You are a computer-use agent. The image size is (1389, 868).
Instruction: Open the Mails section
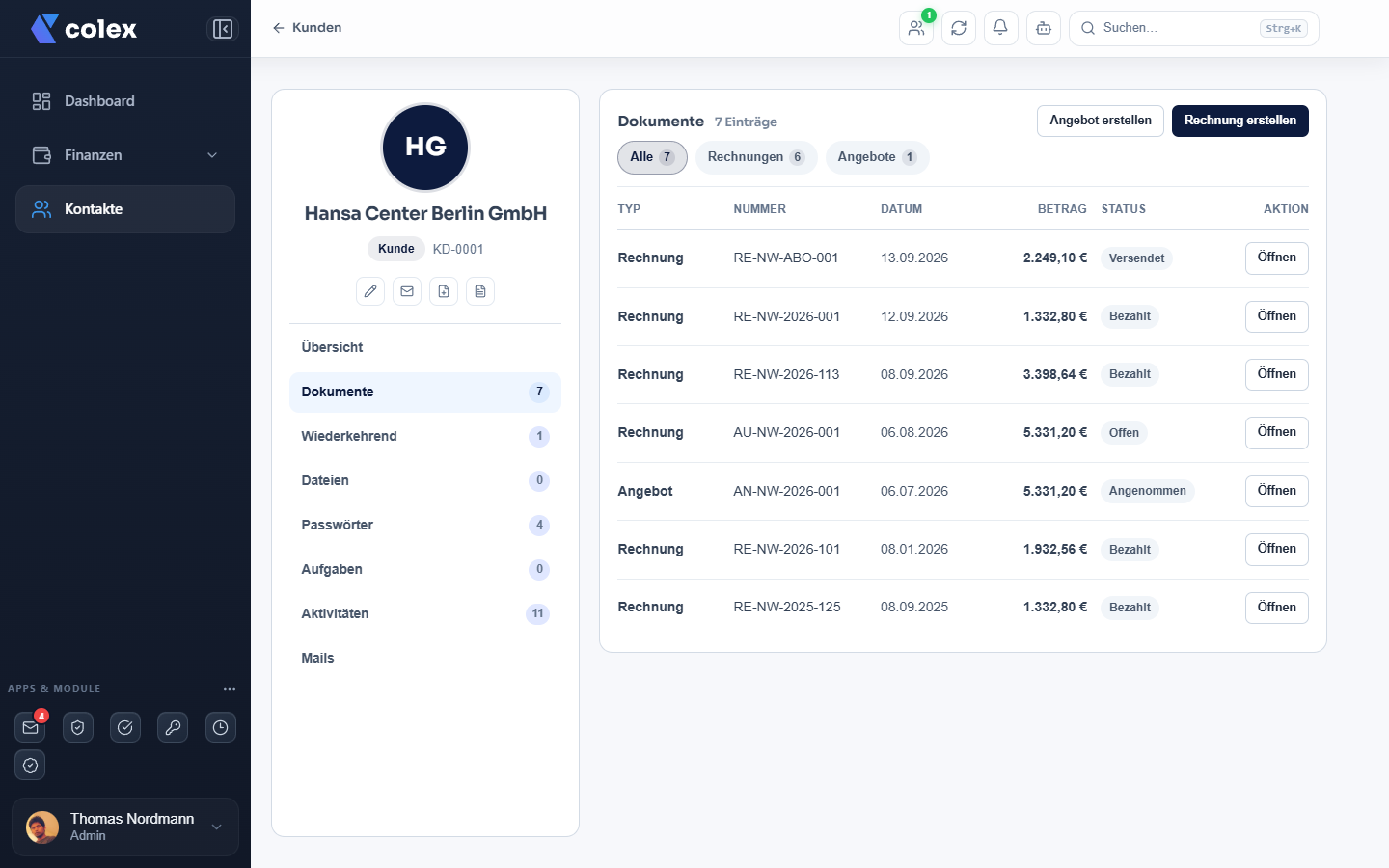425,658
